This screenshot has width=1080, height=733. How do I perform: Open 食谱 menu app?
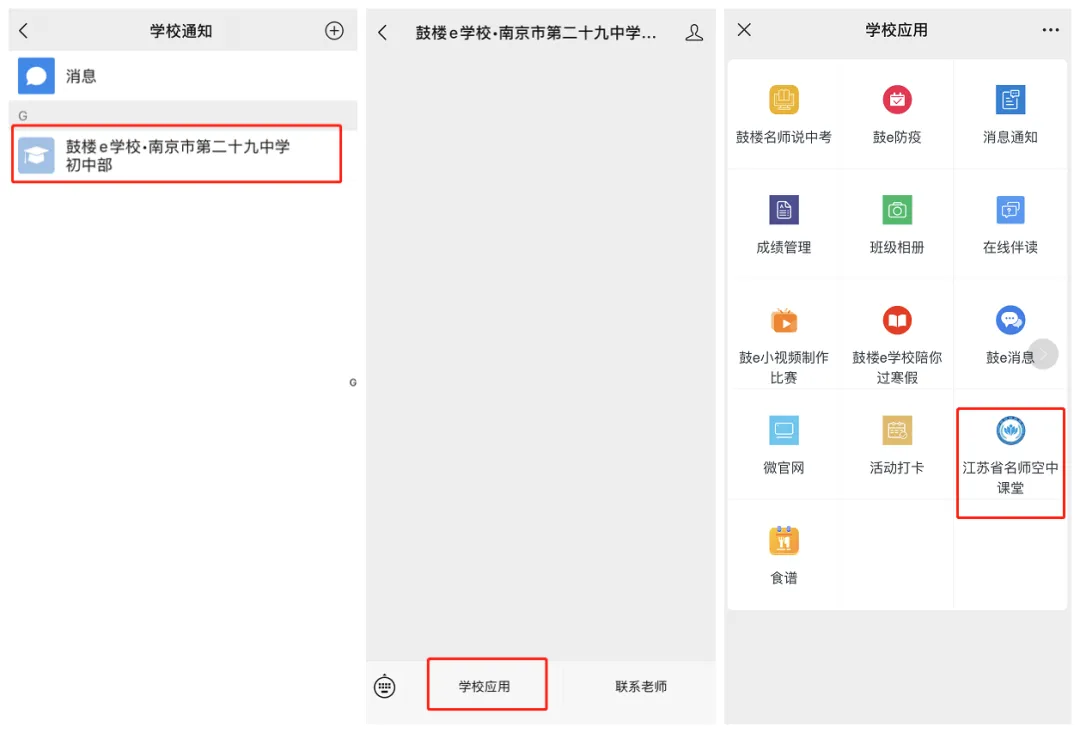[x=784, y=553]
